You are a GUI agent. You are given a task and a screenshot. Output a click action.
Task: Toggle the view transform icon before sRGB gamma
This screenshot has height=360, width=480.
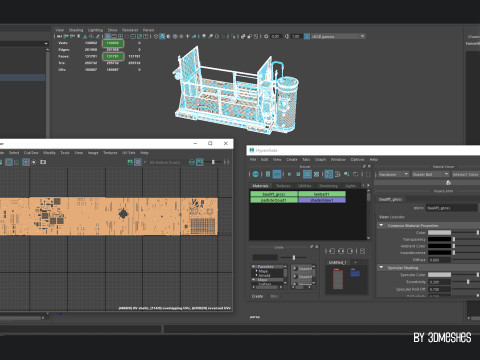click(307, 36)
